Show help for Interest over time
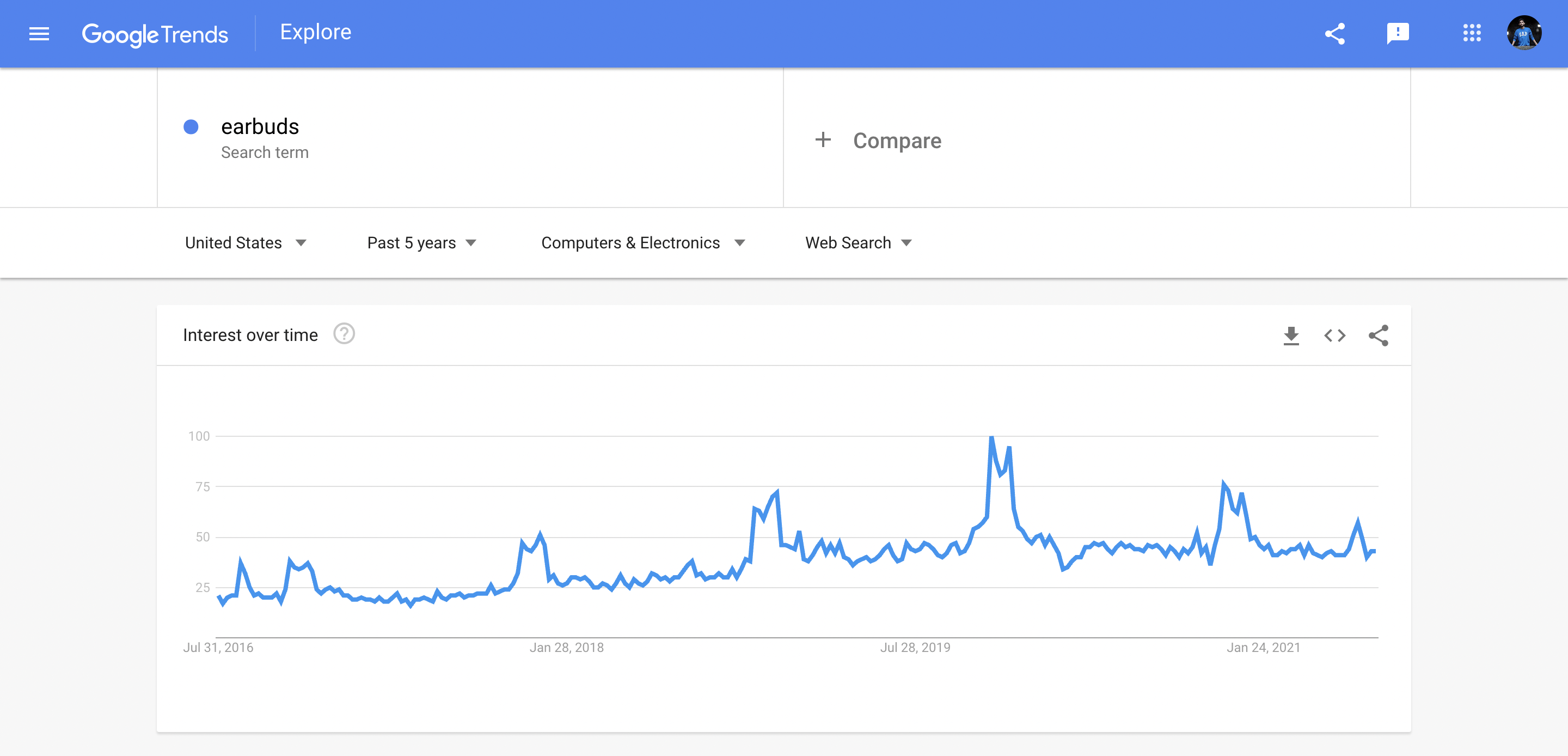 click(x=344, y=334)
